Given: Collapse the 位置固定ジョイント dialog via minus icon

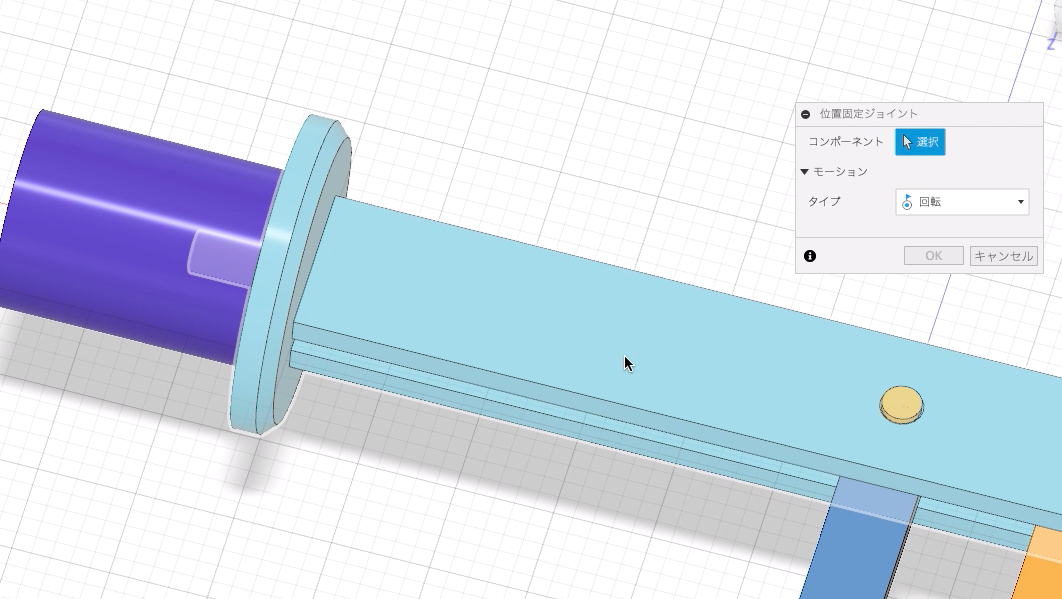Looking at the screenshot, I should click(805, 115).
